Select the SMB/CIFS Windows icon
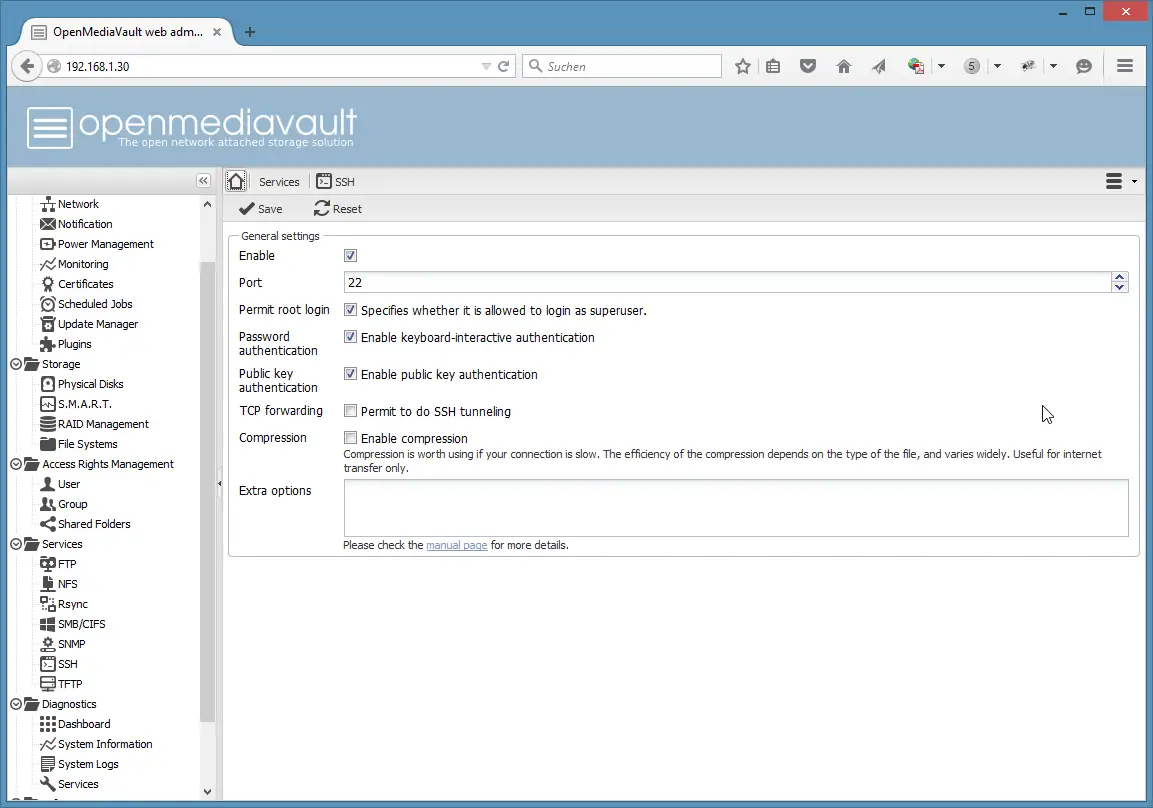Screen dimensions: 1153x808 (x=48, y=623)
